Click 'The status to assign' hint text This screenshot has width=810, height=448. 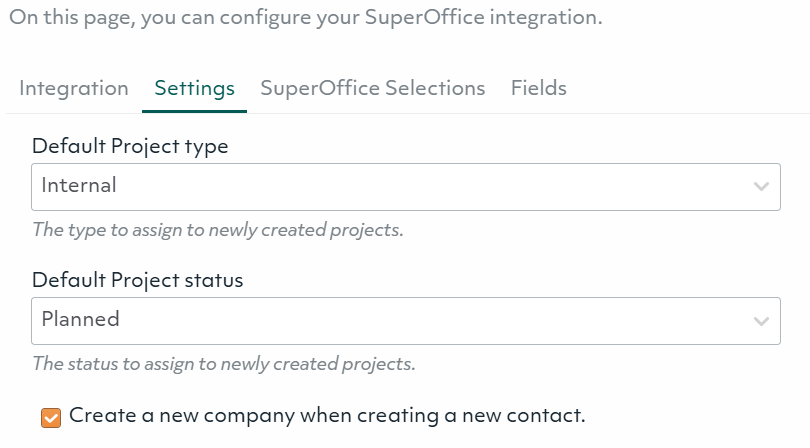[x=223, y=363]
